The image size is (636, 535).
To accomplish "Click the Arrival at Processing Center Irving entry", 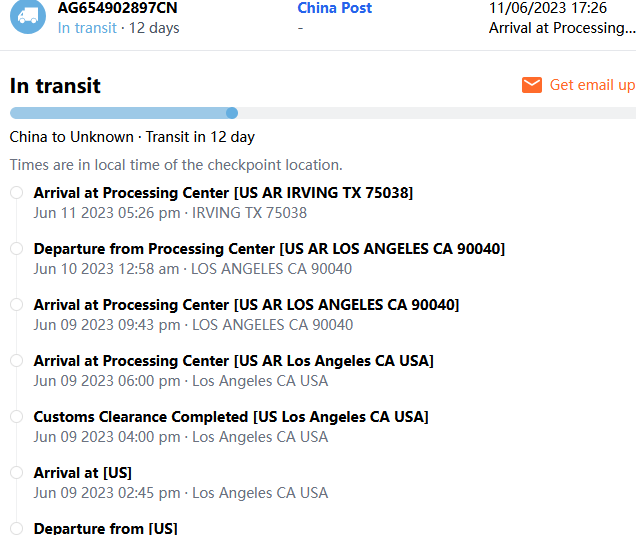I will pyautogui.click(x=223, y=193).
